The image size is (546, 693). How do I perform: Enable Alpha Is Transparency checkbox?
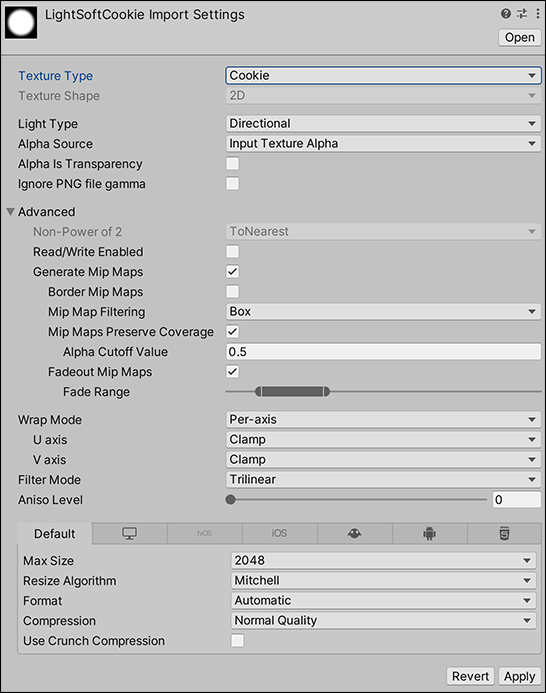click(233, 164)
